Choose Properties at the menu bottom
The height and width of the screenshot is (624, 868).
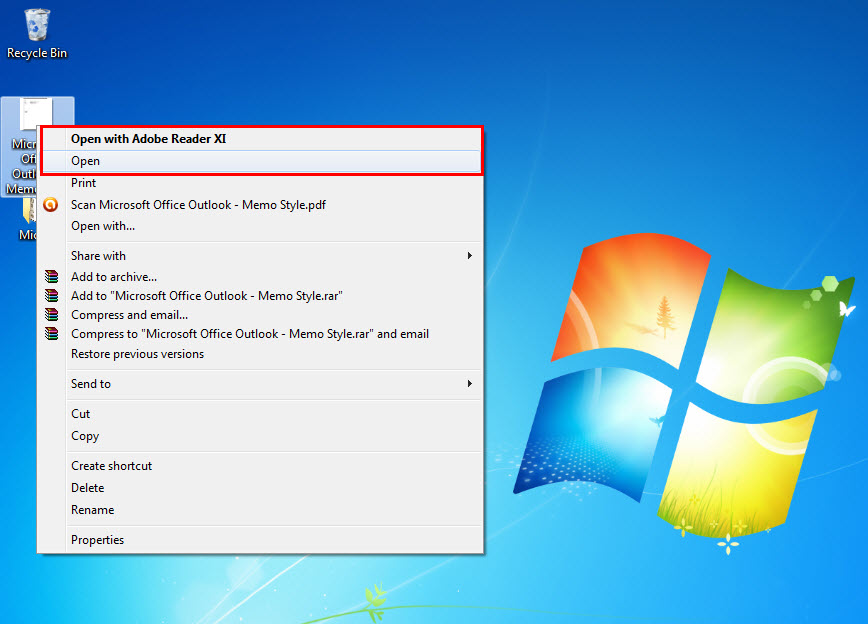coord(97,539)
